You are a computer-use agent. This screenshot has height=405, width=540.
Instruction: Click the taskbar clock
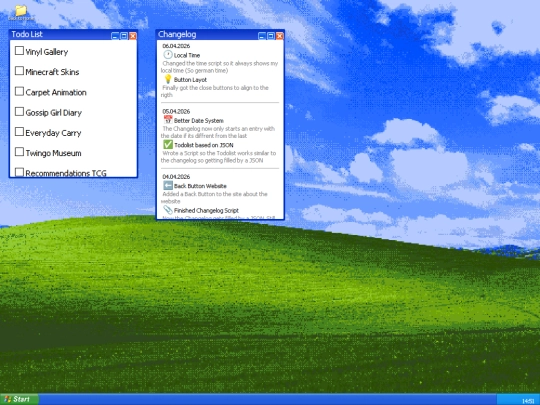coord(528,401)
